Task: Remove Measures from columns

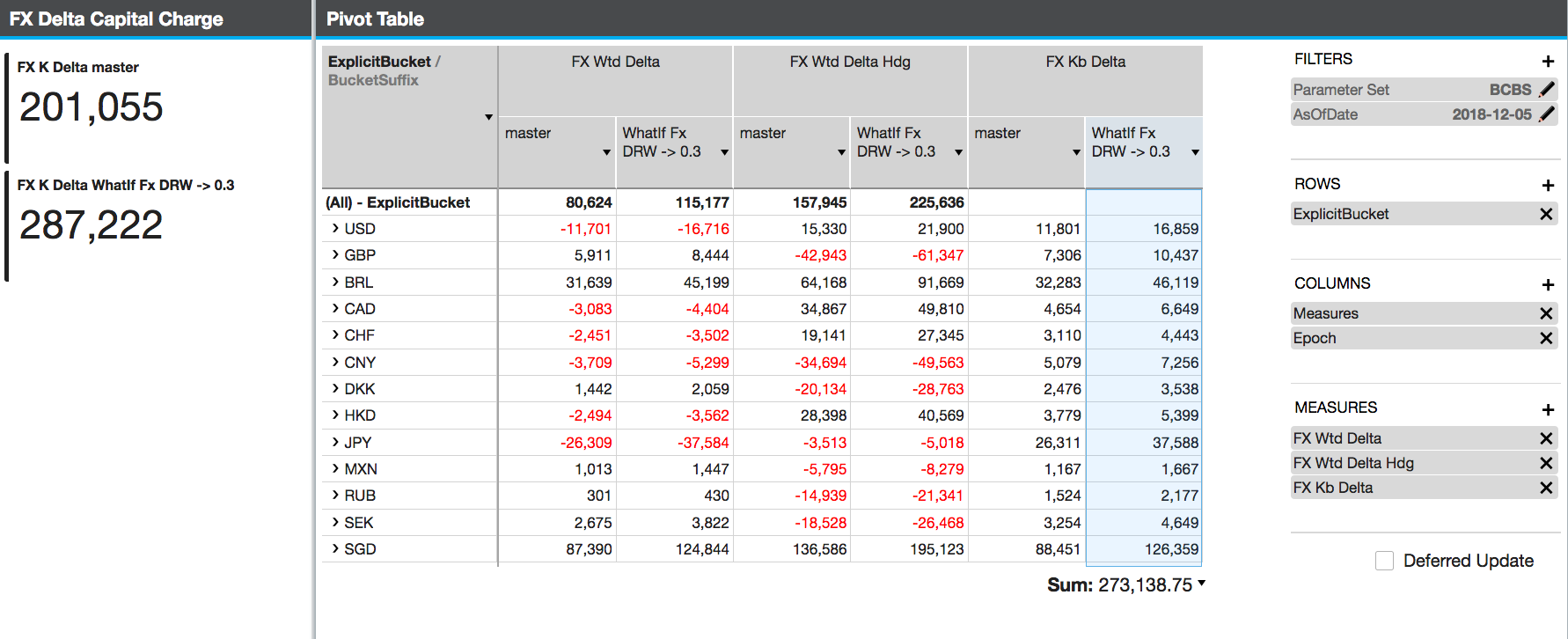Action: point(1546,313)
